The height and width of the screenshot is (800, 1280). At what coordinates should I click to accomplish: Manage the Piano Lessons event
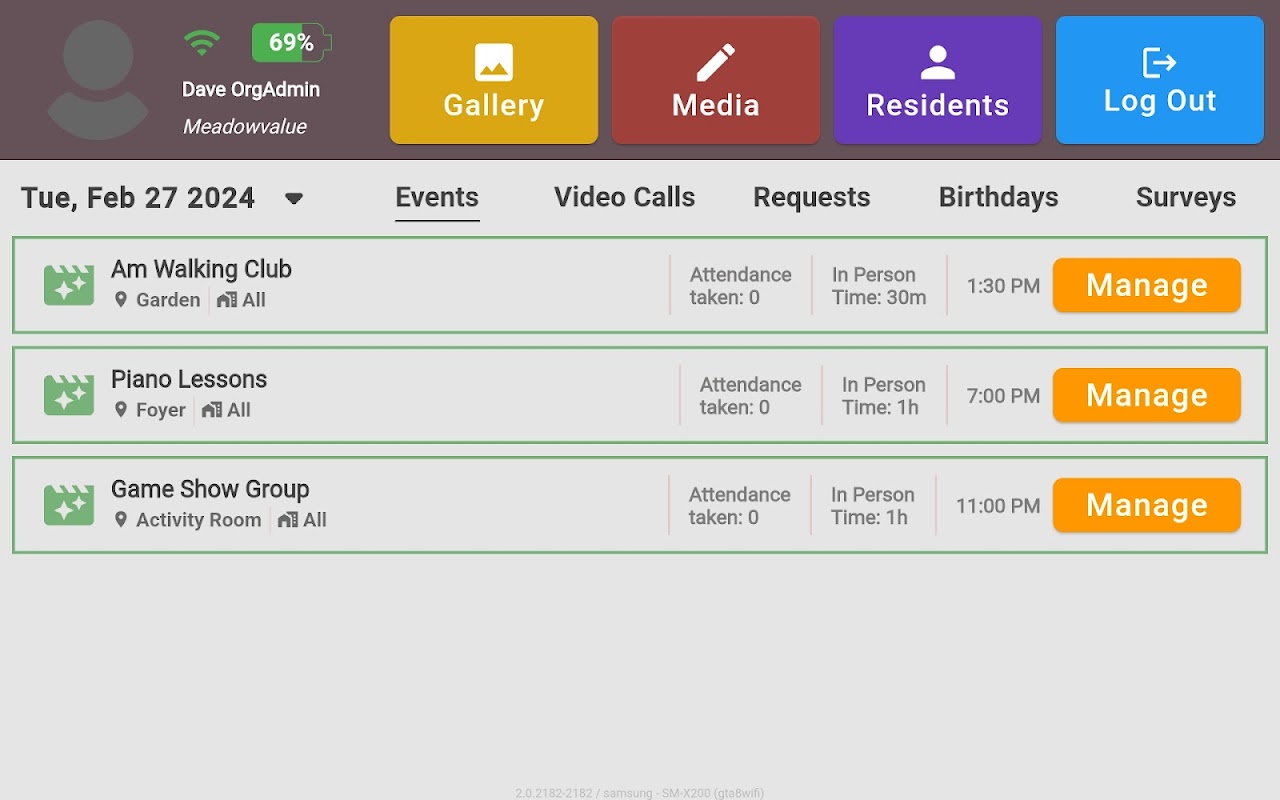coord(1146,395)
